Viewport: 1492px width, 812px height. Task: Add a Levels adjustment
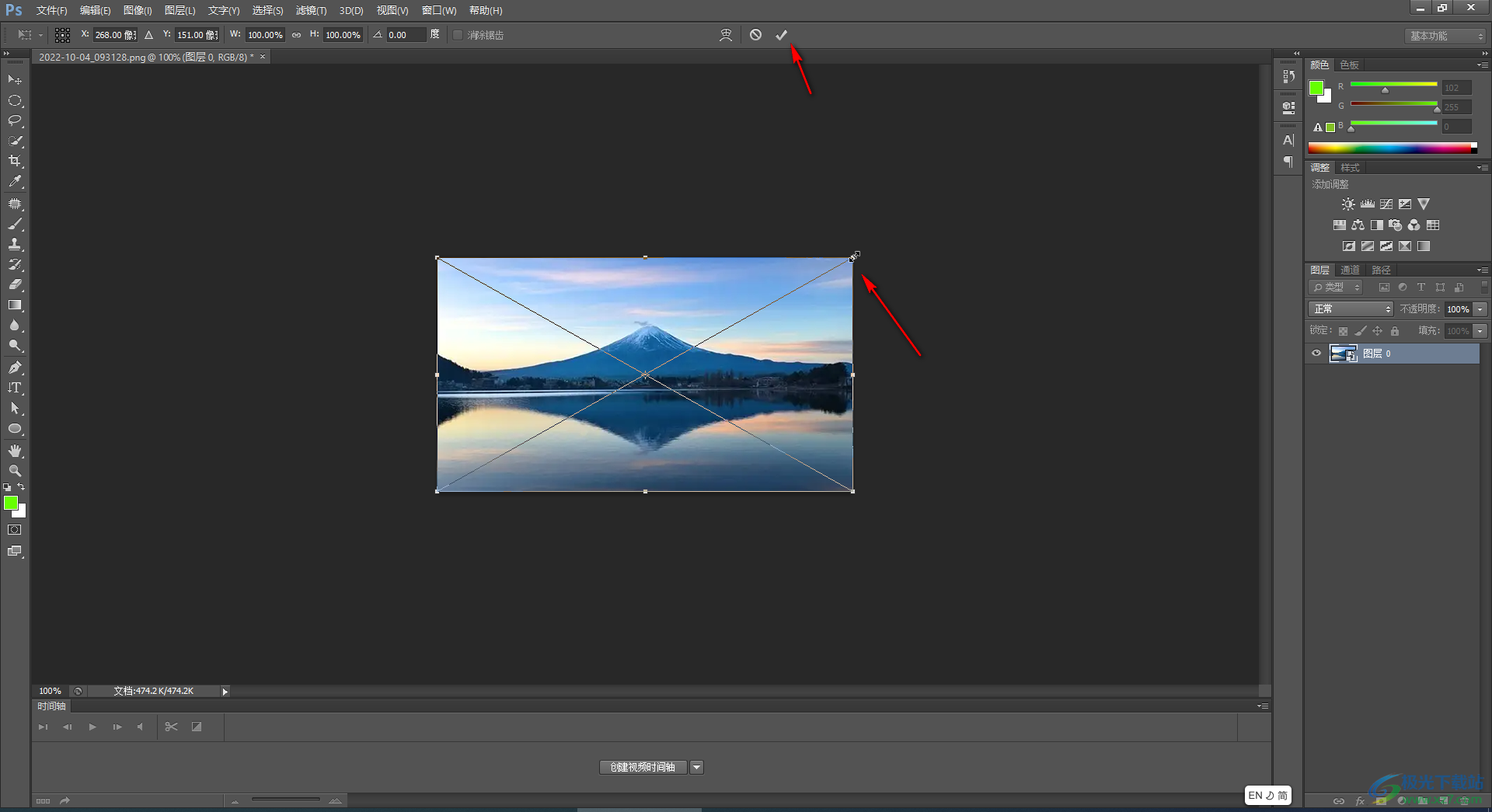click(1367, 204)
